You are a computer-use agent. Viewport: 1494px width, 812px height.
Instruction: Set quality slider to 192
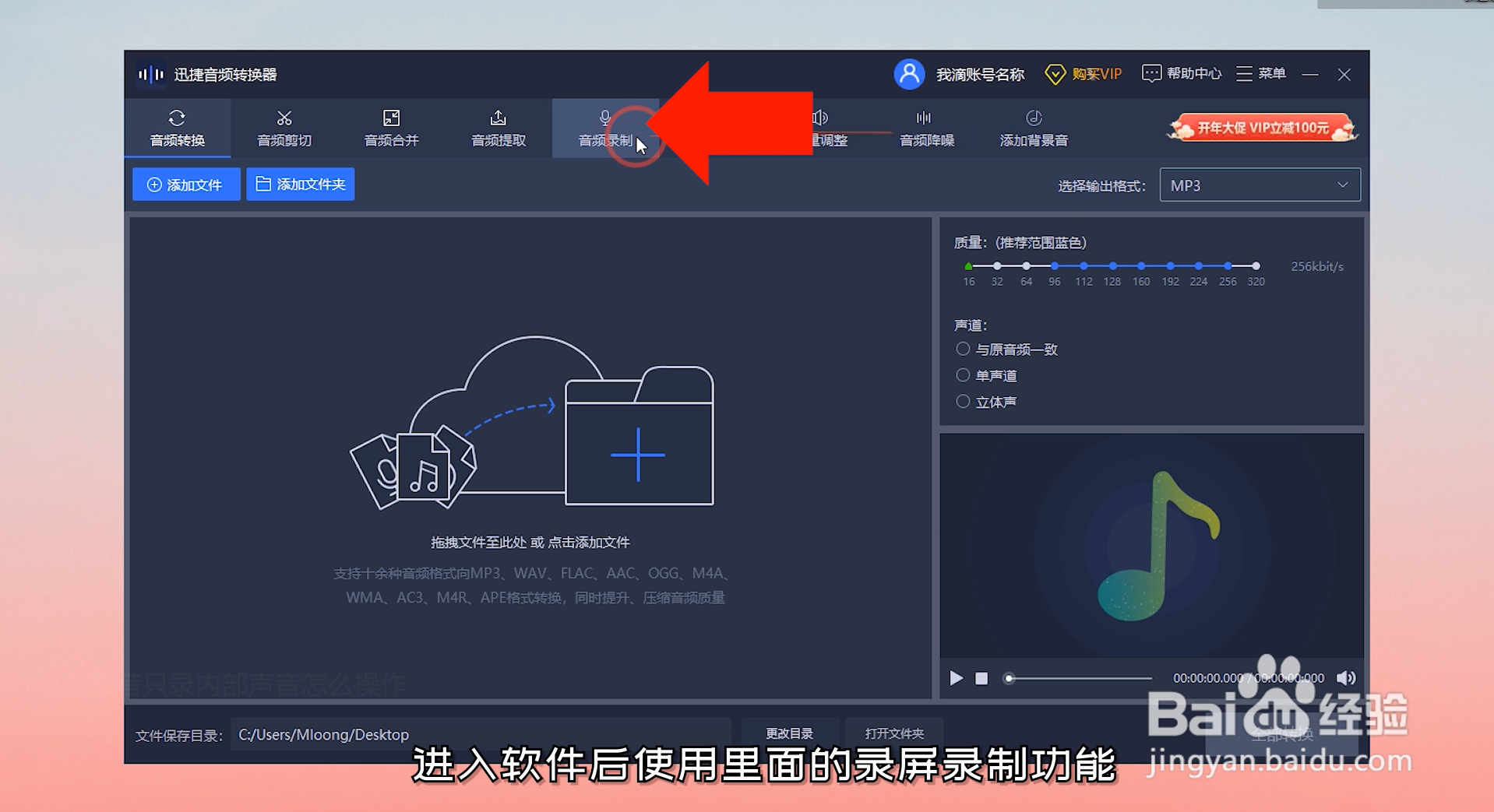(1170, 266)
